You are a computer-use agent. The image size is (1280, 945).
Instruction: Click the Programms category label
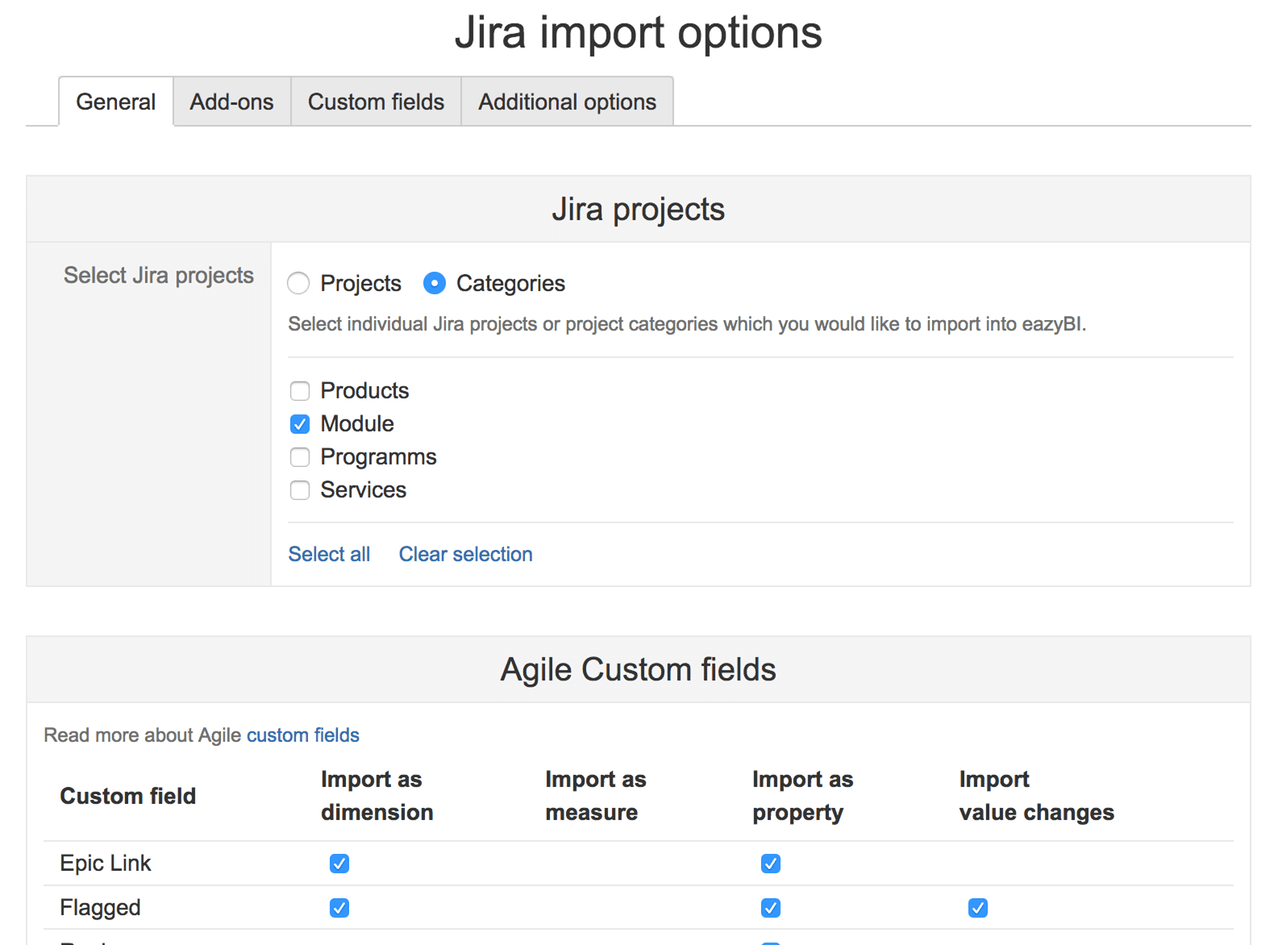(379, 457)
